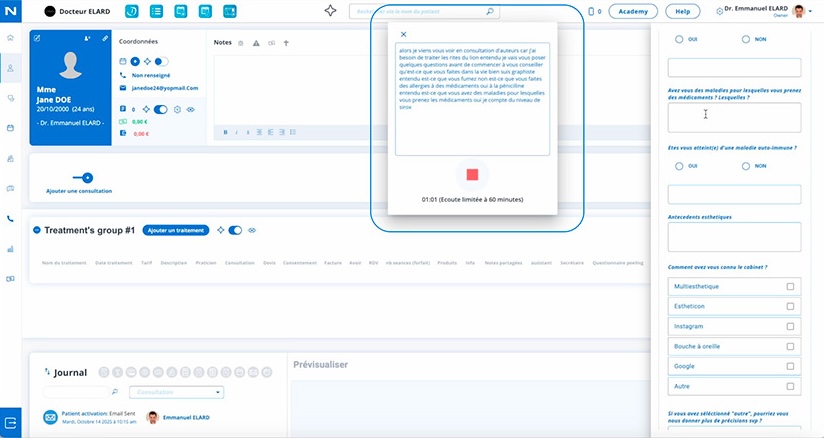Screen dimensions: 824x438
Task: Click the Antecedents esthetiques text field
Action: [734, 237]
